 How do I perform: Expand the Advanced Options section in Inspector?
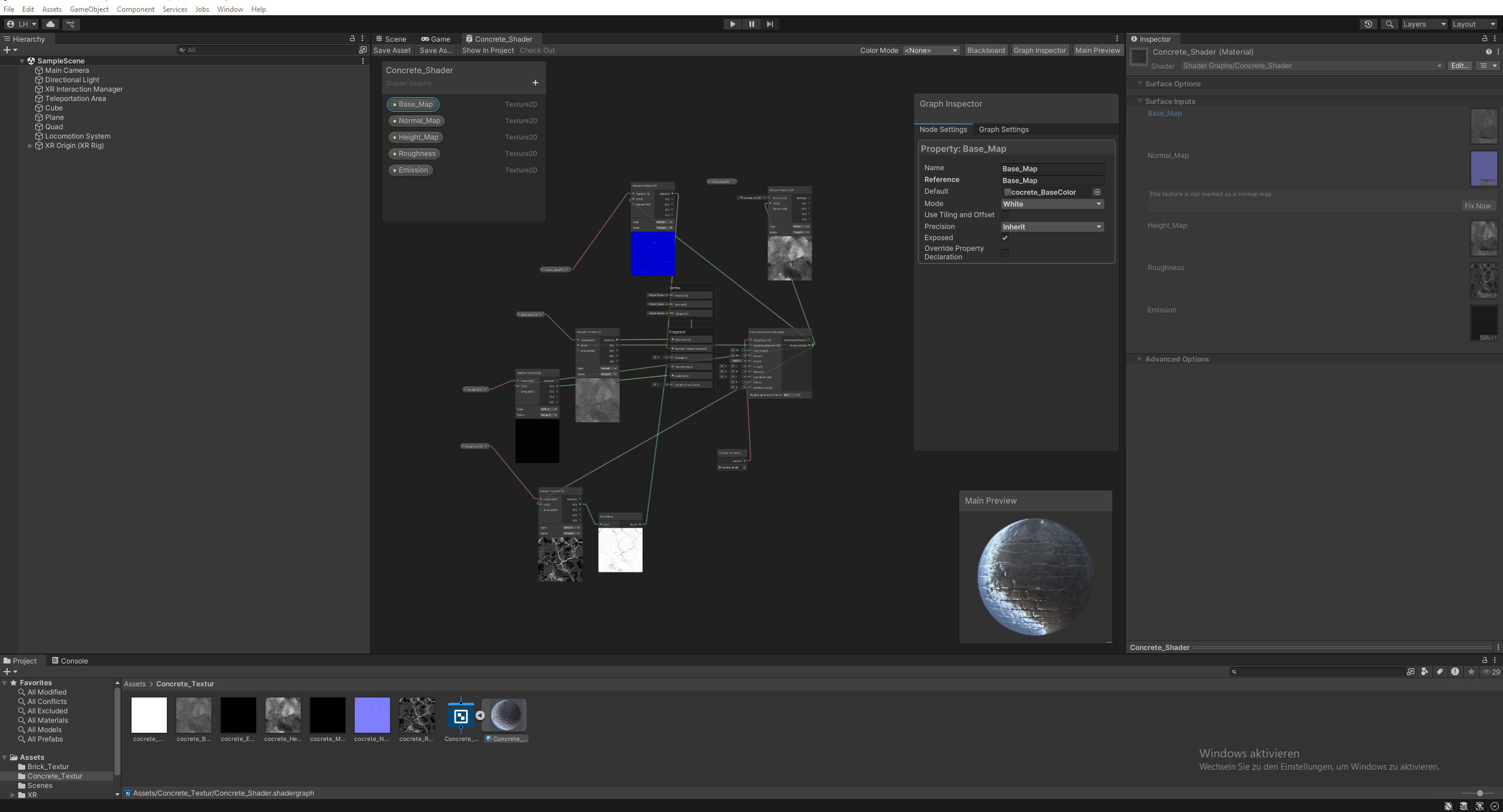(1175, 359)
